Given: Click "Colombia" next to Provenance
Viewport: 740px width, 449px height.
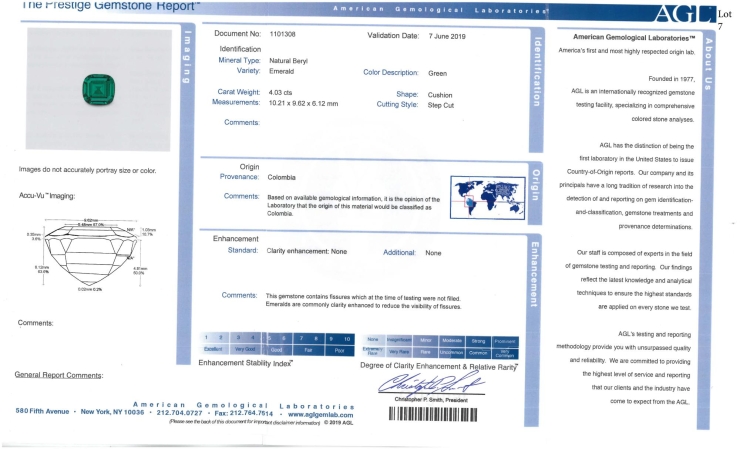Looking at the screenshot, I should (x=281, y=178).
